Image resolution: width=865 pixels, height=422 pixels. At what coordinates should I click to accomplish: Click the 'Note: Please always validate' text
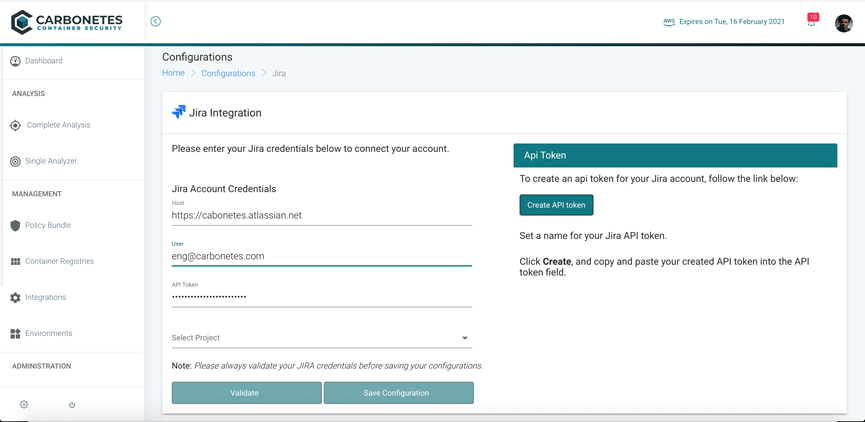328,366
